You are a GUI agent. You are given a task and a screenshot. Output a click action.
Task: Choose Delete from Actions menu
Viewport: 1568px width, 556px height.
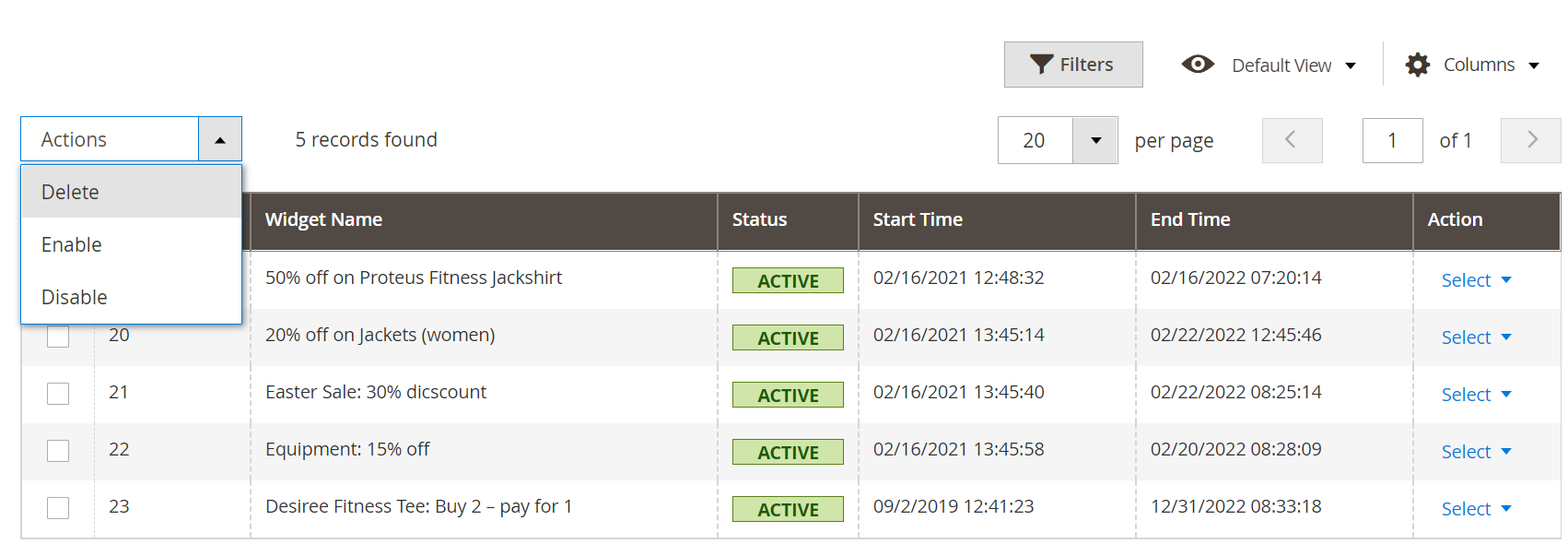(x=71, y=192)
